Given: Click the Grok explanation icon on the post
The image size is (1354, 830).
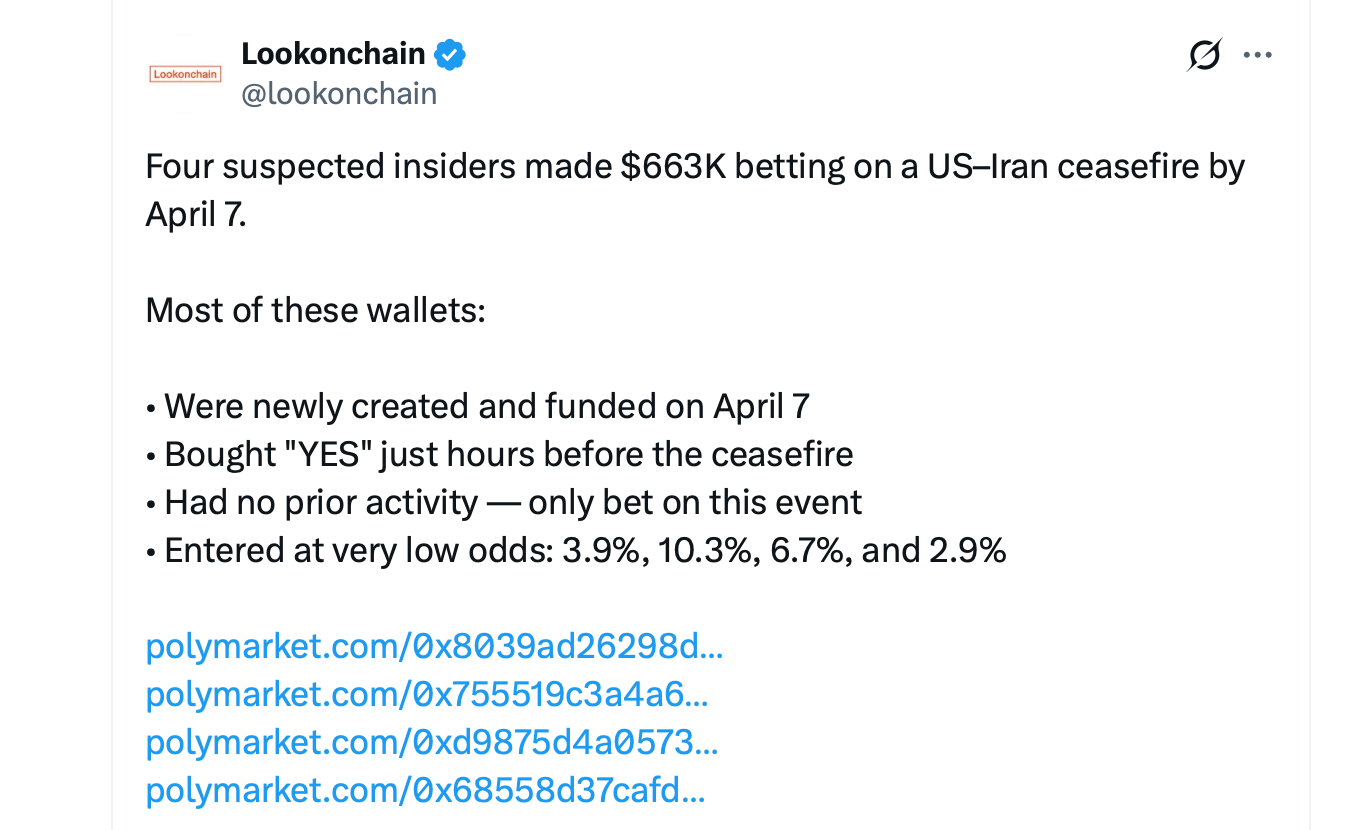Looking at the screenshot, I should click(x=1203, y=55).
